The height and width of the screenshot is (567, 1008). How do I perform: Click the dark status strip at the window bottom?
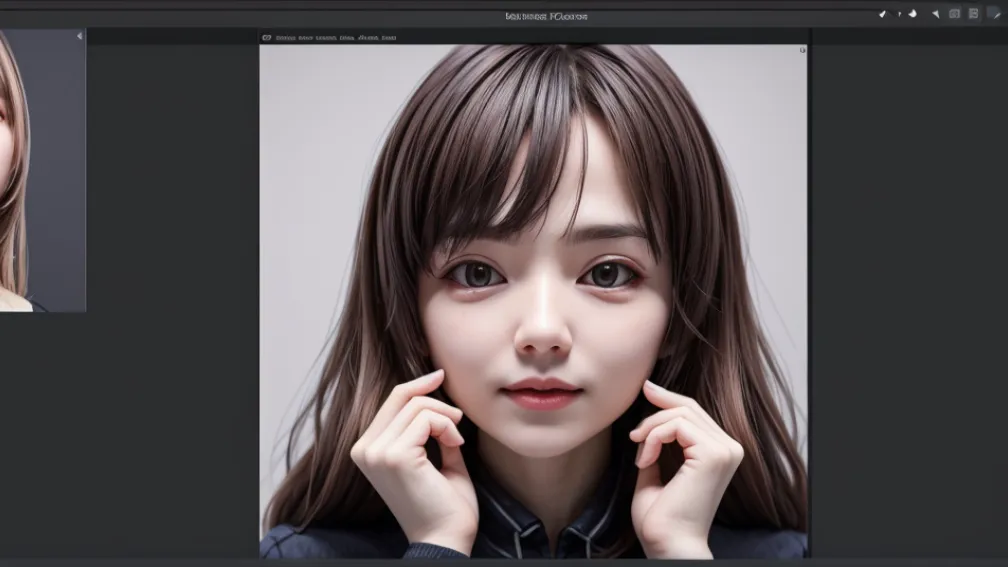[504, 562]
